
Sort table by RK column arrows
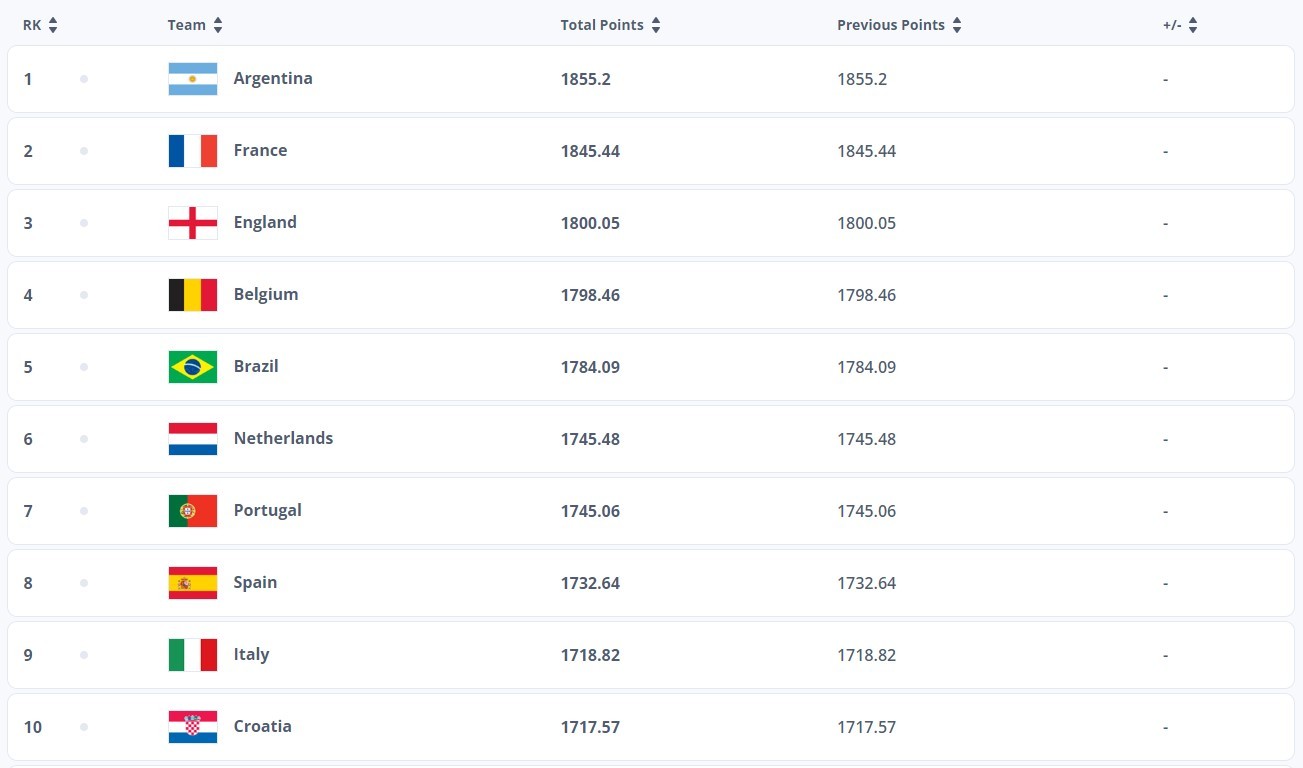(x=53, y=26)
